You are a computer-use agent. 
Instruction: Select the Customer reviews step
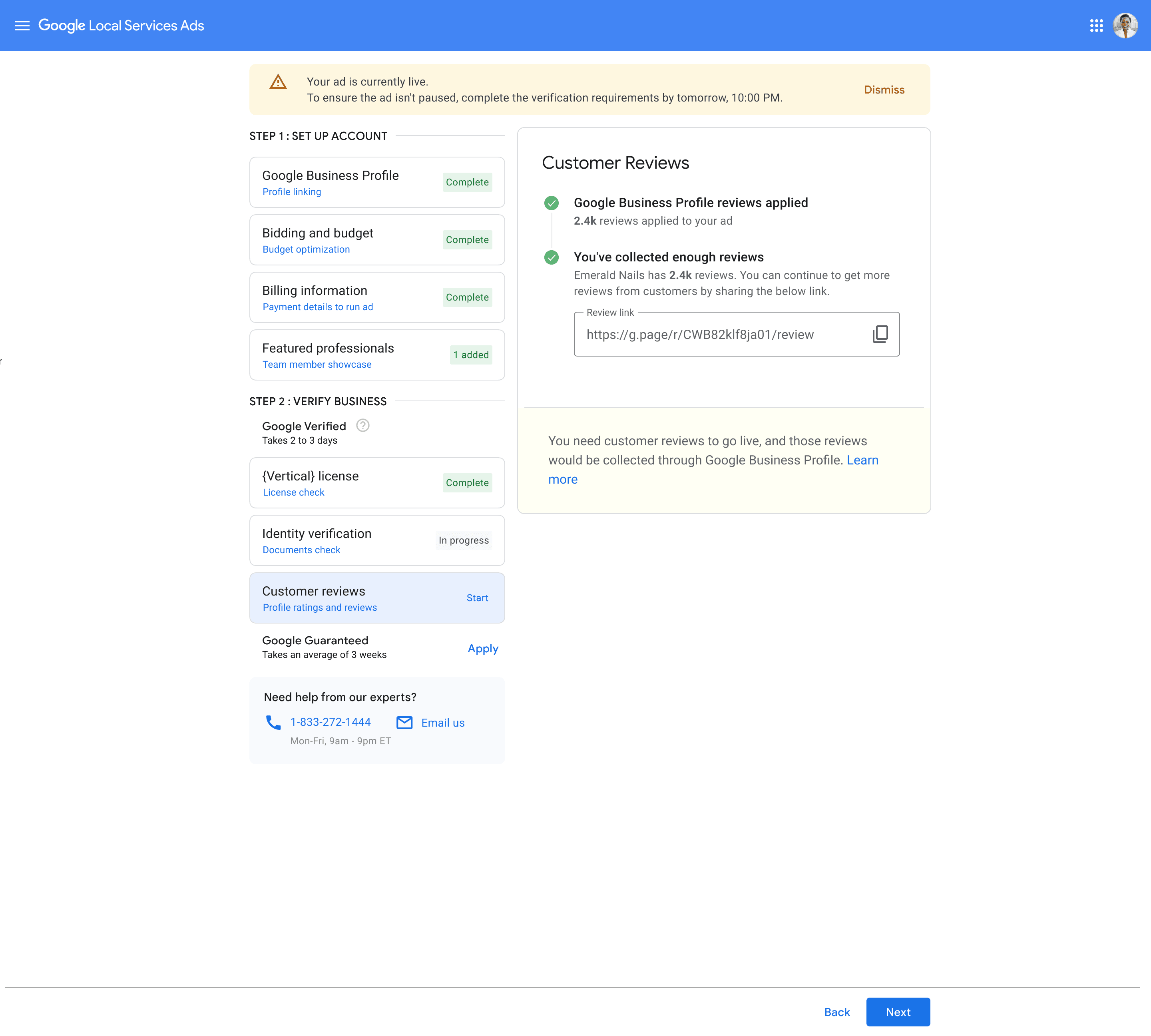click(x=377, y=598)
